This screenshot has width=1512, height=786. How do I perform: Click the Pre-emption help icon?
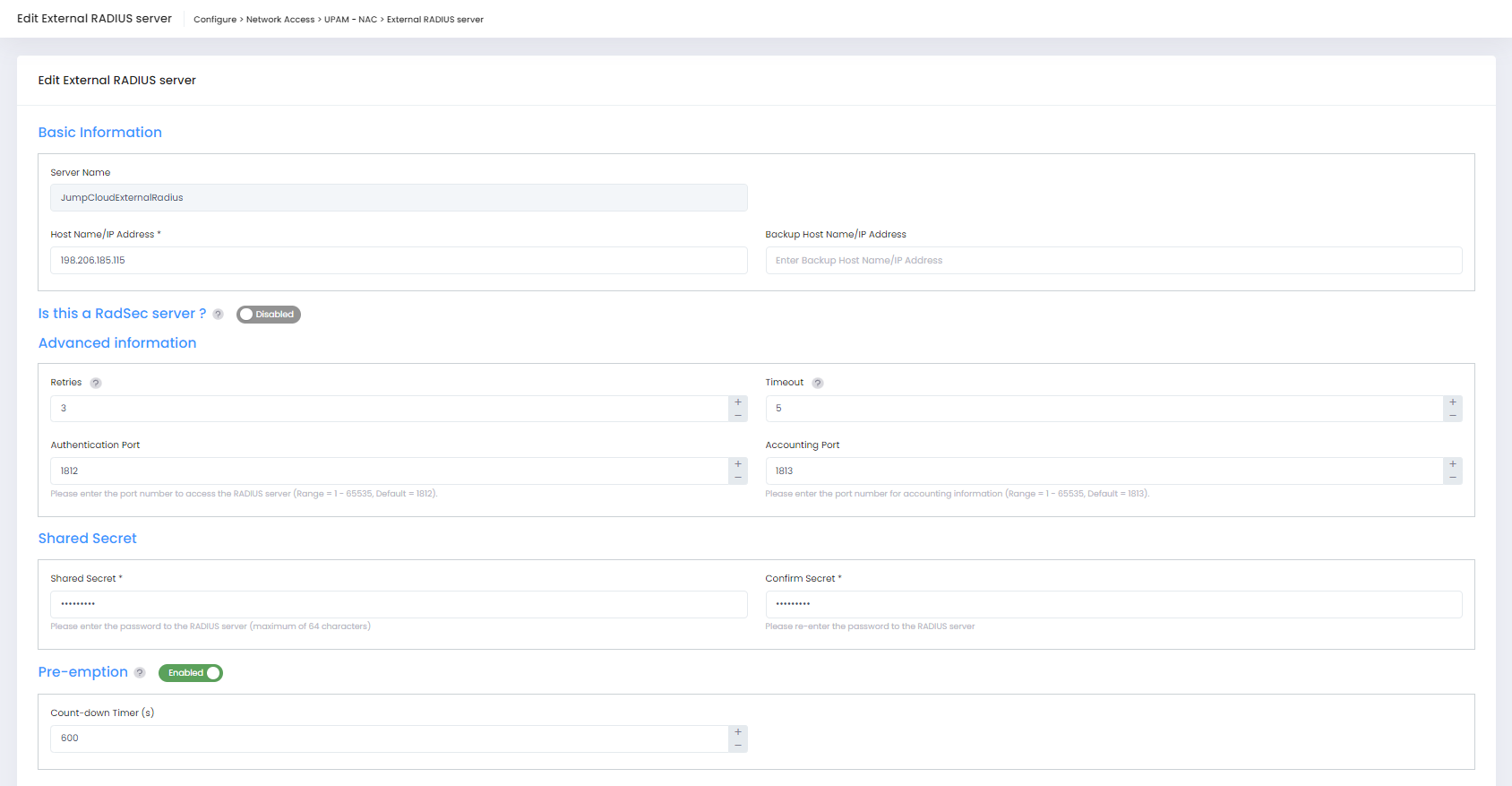[140, 673]
